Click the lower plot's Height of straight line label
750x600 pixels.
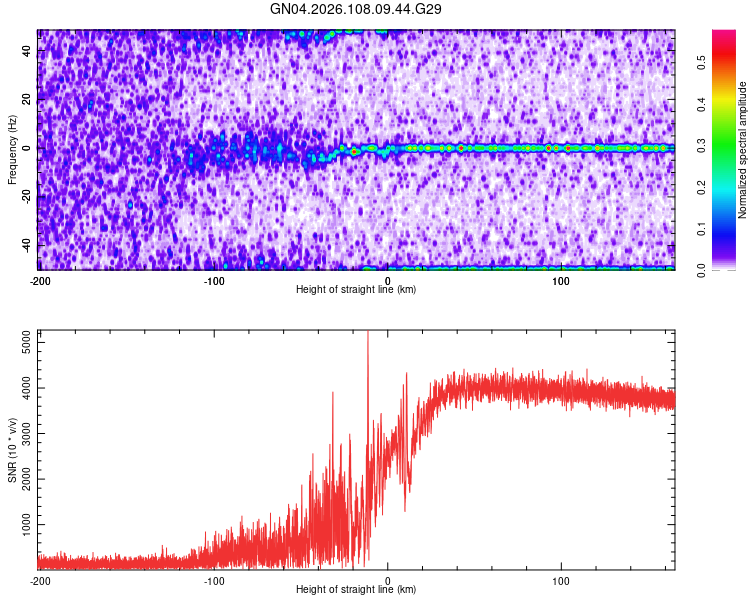(356, 589)
